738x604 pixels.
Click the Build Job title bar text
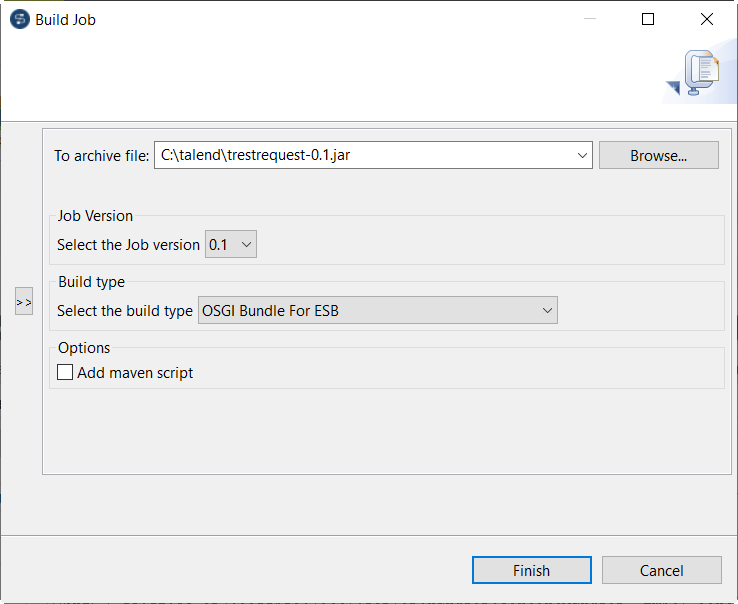point(66,19)
